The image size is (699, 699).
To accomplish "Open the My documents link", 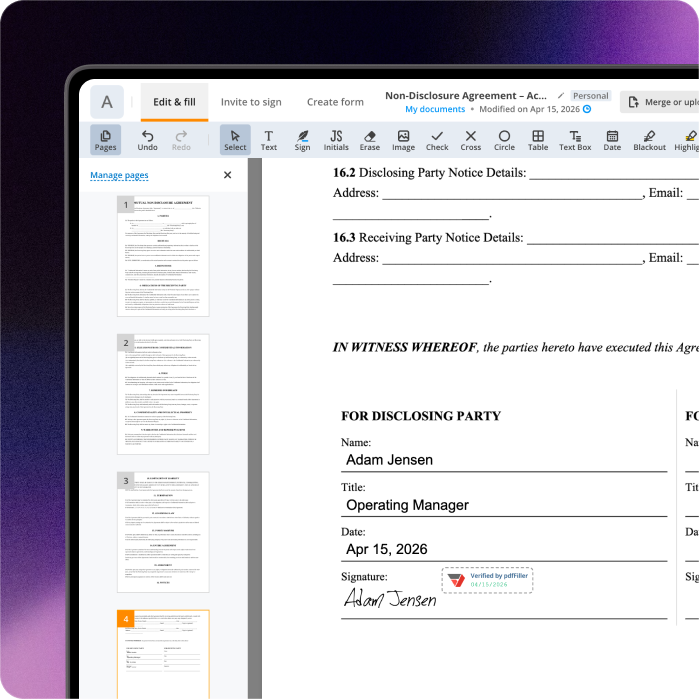I will tap(435, 109).
